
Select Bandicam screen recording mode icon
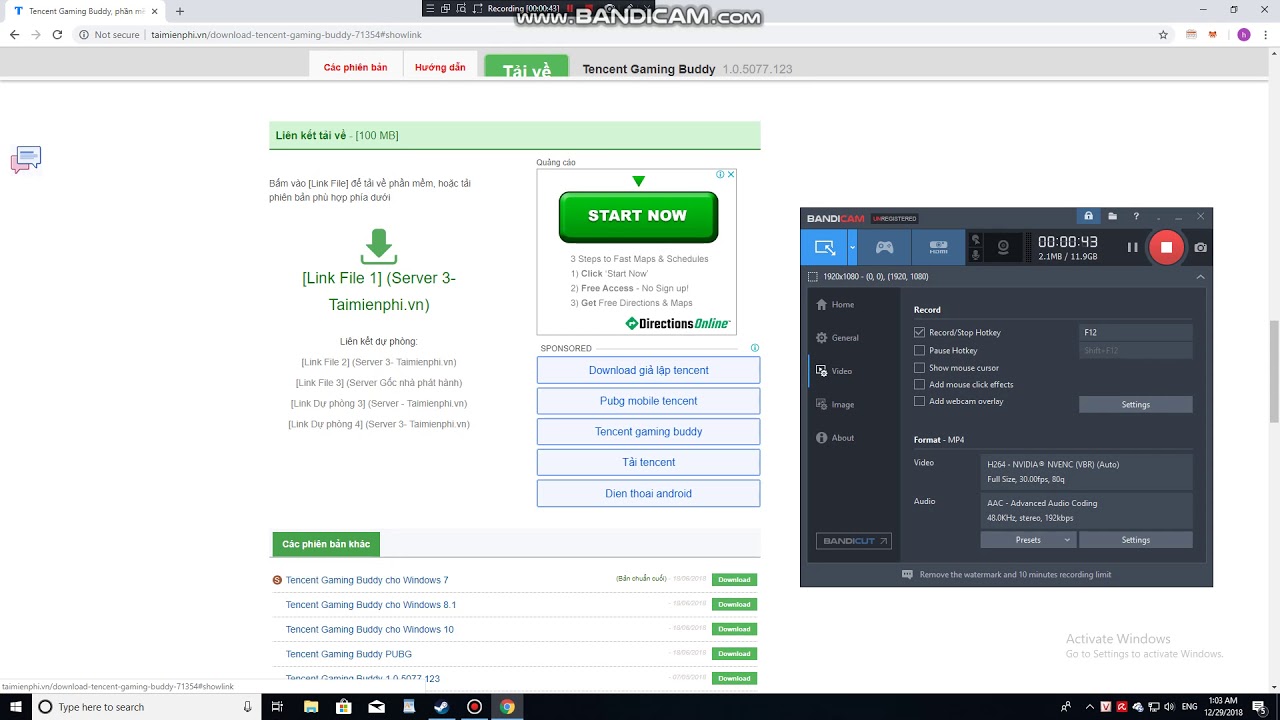[x=824, y=247]
